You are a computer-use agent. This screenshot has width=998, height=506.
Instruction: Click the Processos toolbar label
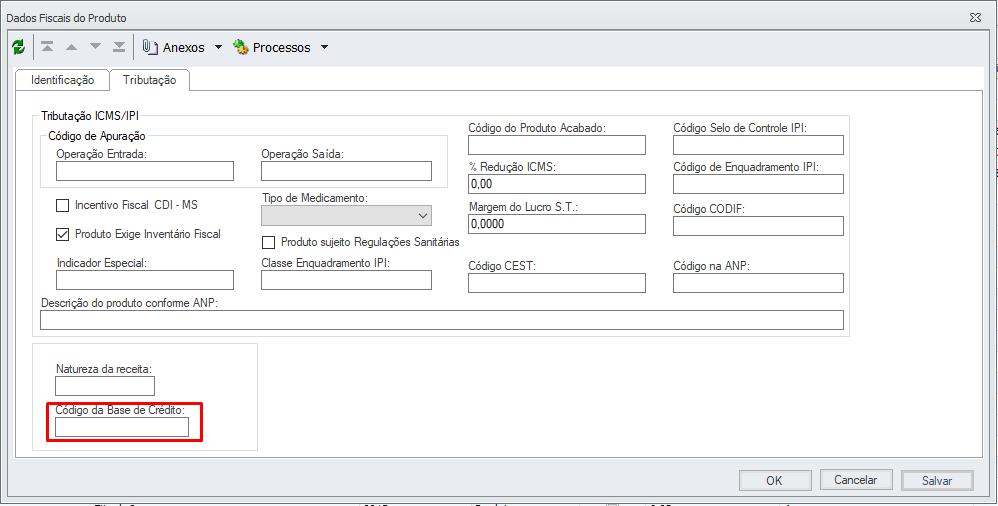pyautogui.click(x=282, y=48)
